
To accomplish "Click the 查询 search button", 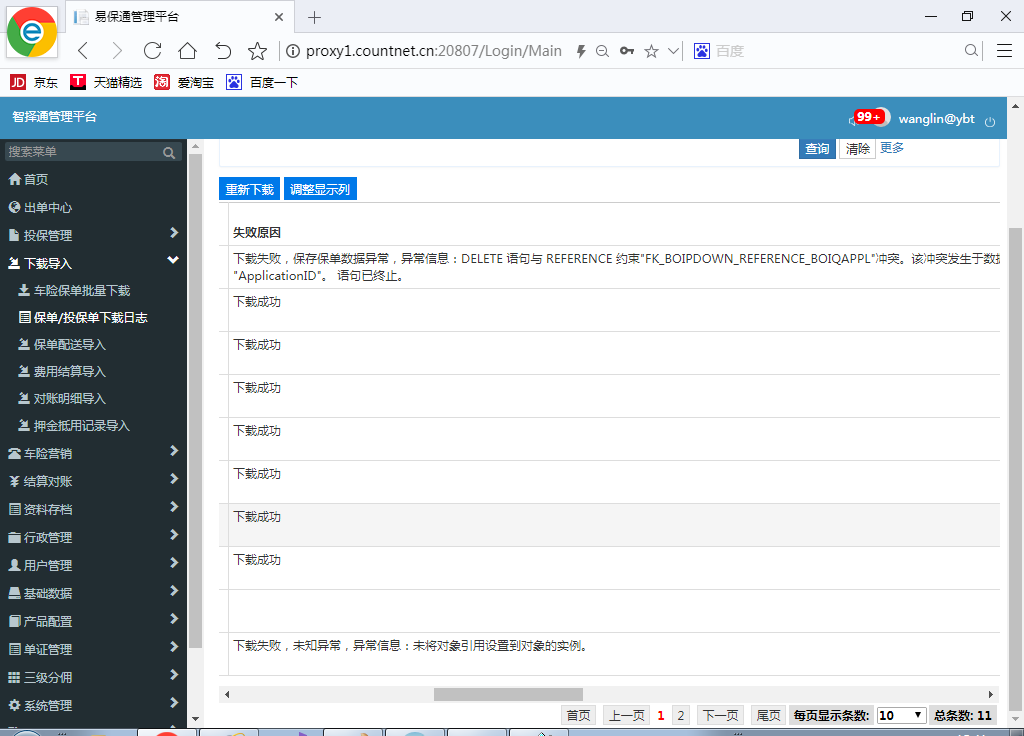I will click(x=817, y=149).
